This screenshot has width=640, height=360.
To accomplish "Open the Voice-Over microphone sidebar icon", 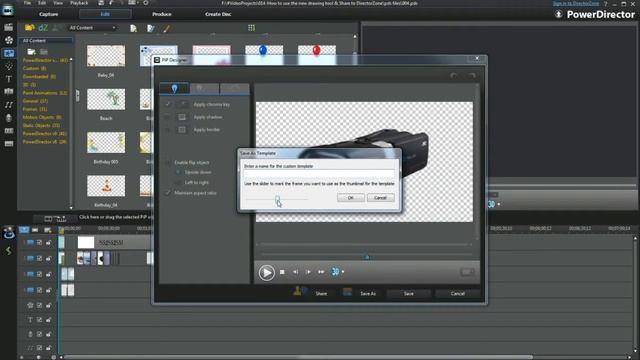I will point(8,118).
